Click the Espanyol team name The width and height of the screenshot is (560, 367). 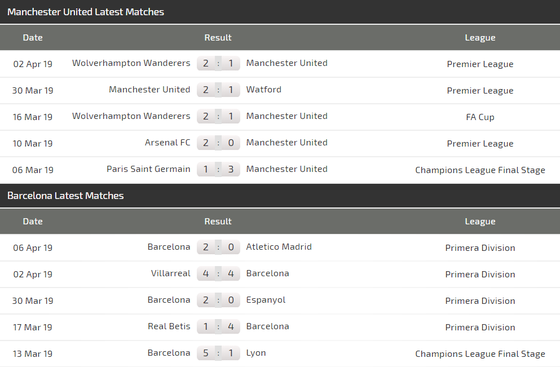(x=266, y=300)
